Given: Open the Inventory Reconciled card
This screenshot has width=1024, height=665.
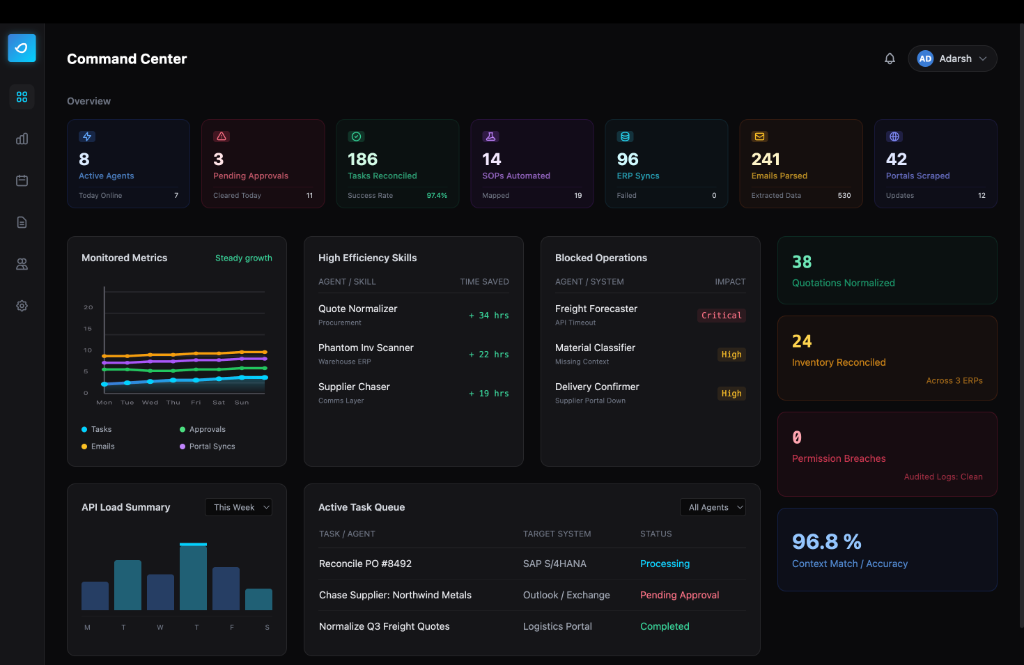Looking at the screenshot, I should point(887,358).
